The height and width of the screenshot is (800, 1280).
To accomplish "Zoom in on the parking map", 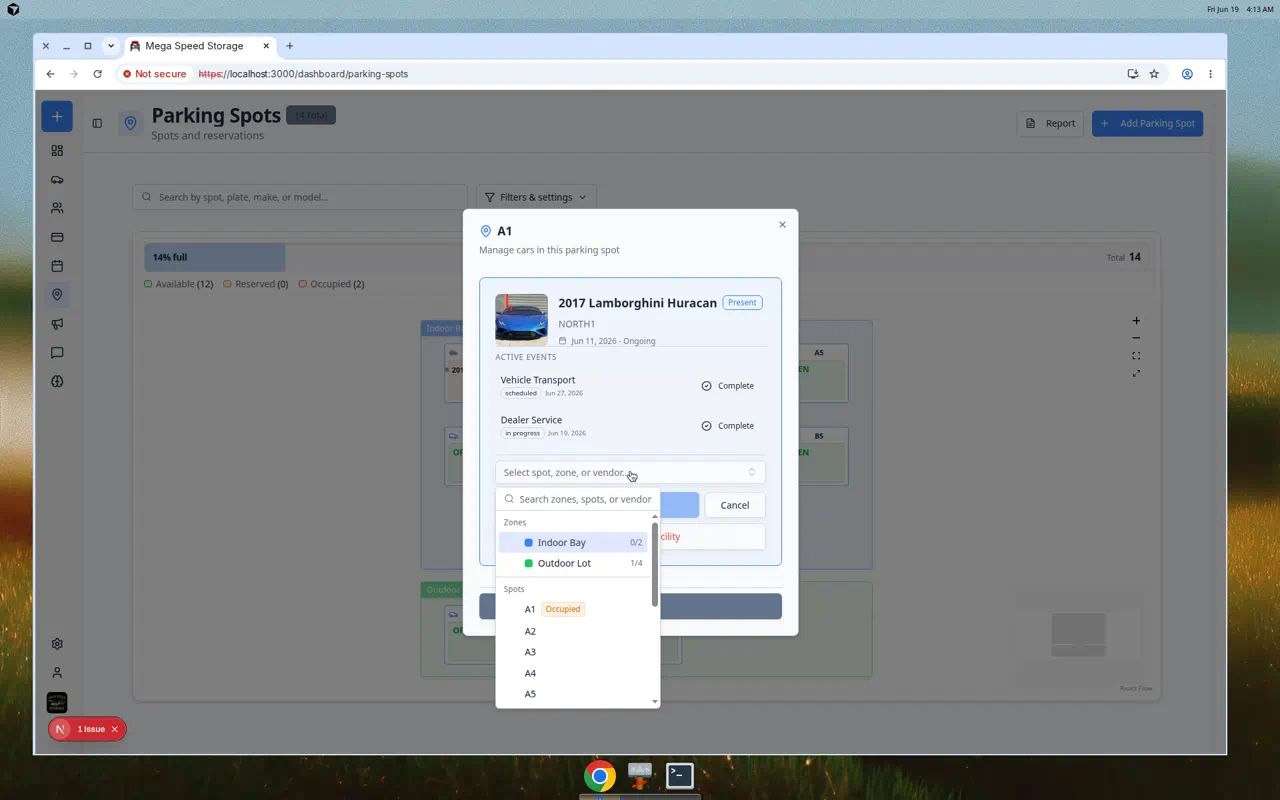I will (x=1136, y=321).
